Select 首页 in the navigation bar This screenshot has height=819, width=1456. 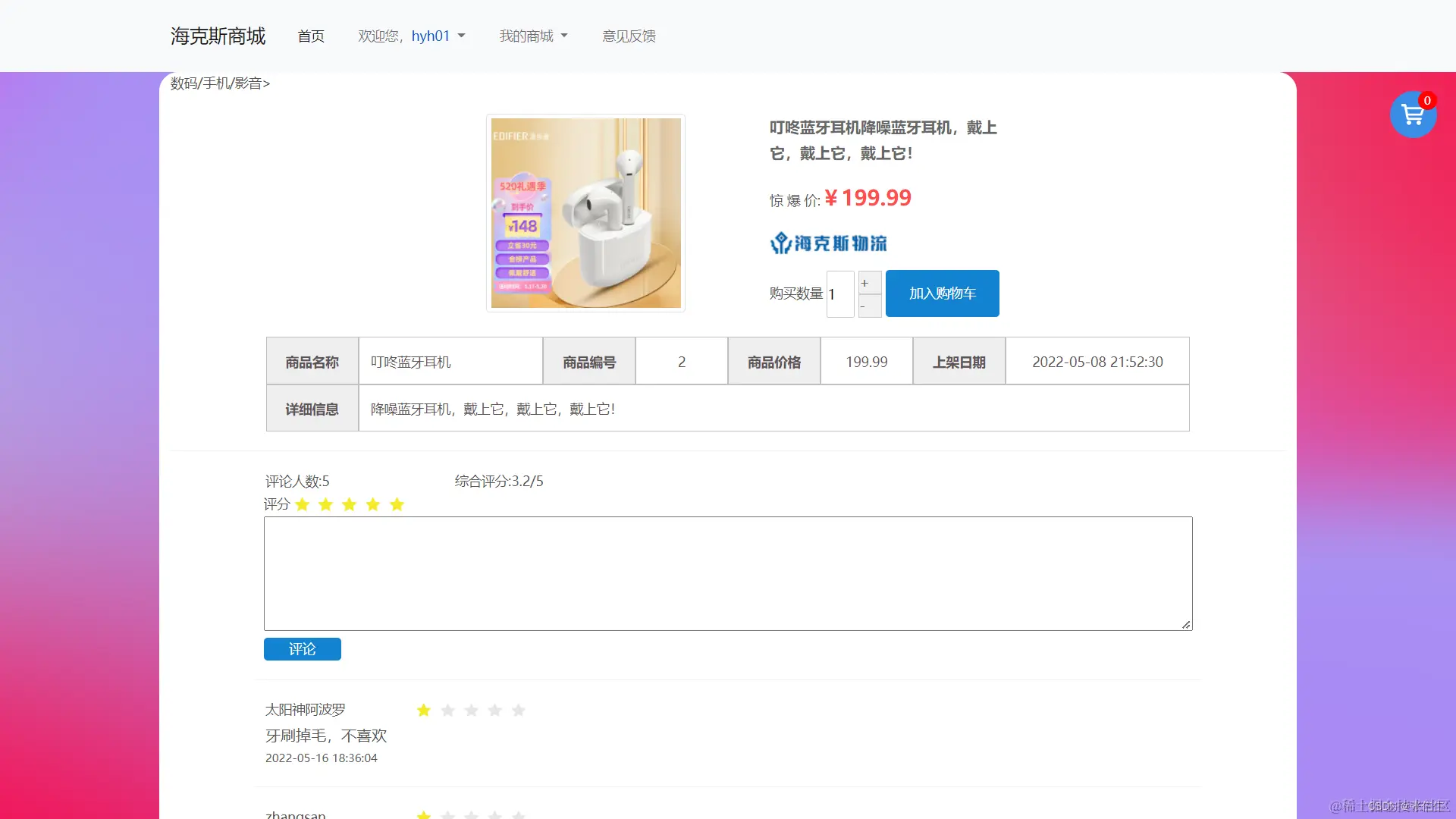[310, 35]
